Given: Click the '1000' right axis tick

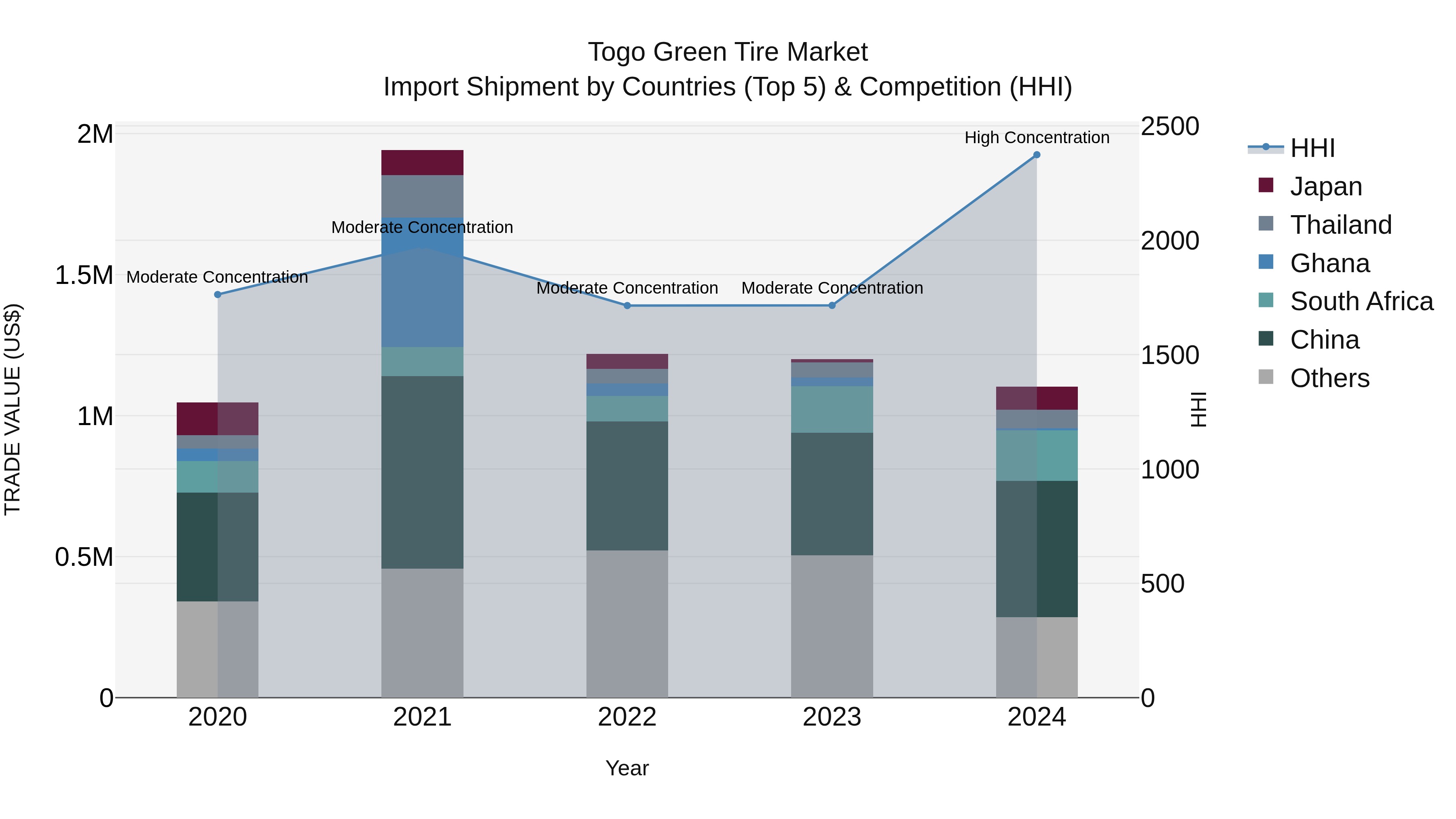Looking at the screenshot, I should click(x=1169, y=469).
